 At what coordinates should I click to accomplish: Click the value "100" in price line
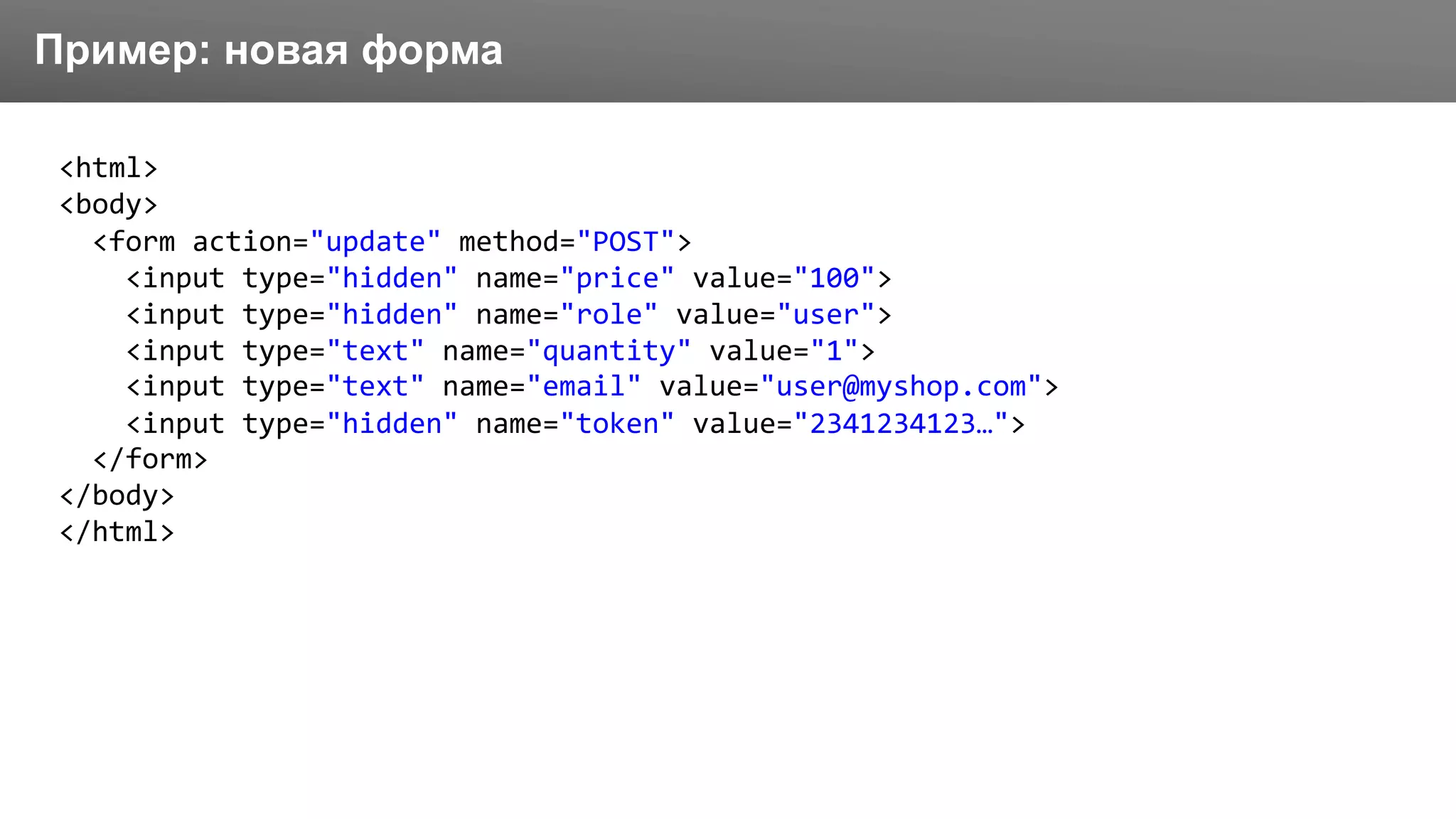click(834, 279)
